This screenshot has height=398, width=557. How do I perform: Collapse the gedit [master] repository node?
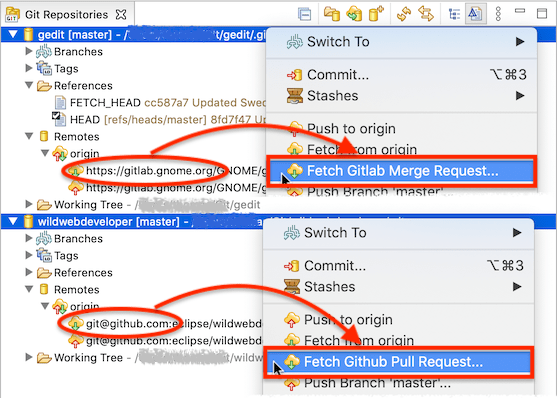pyautogui.click(x=13, y=34)
